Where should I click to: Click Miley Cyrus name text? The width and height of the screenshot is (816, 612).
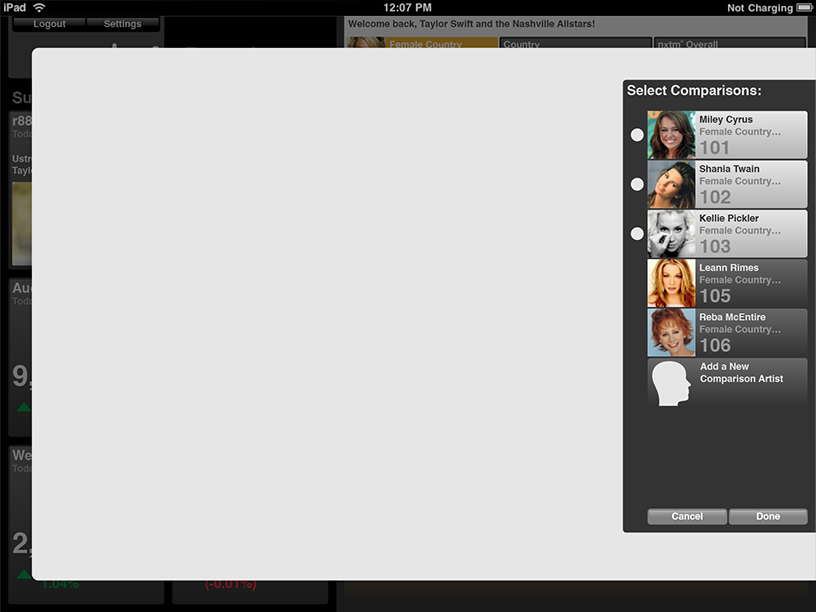725,119
